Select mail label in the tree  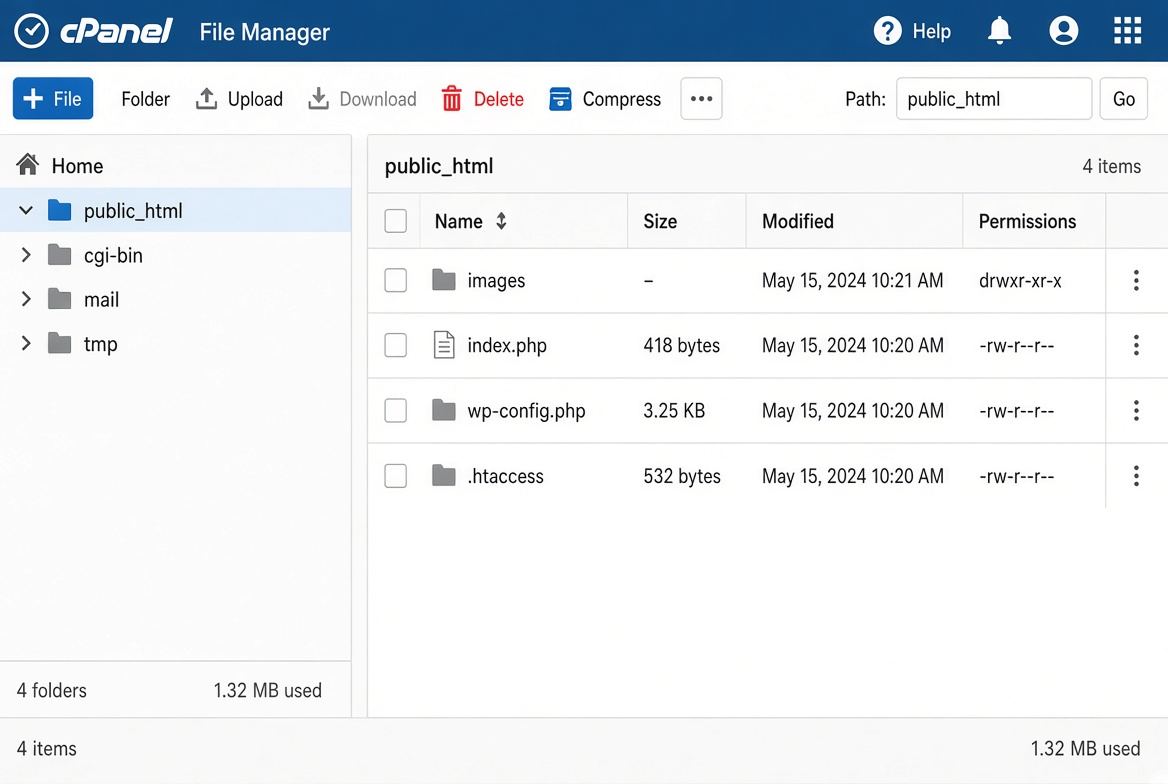tap(101, 300)
